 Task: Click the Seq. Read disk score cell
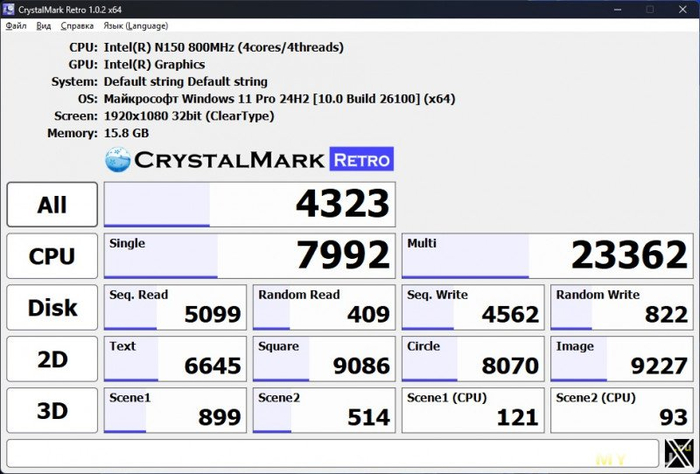tap(175, 308)
